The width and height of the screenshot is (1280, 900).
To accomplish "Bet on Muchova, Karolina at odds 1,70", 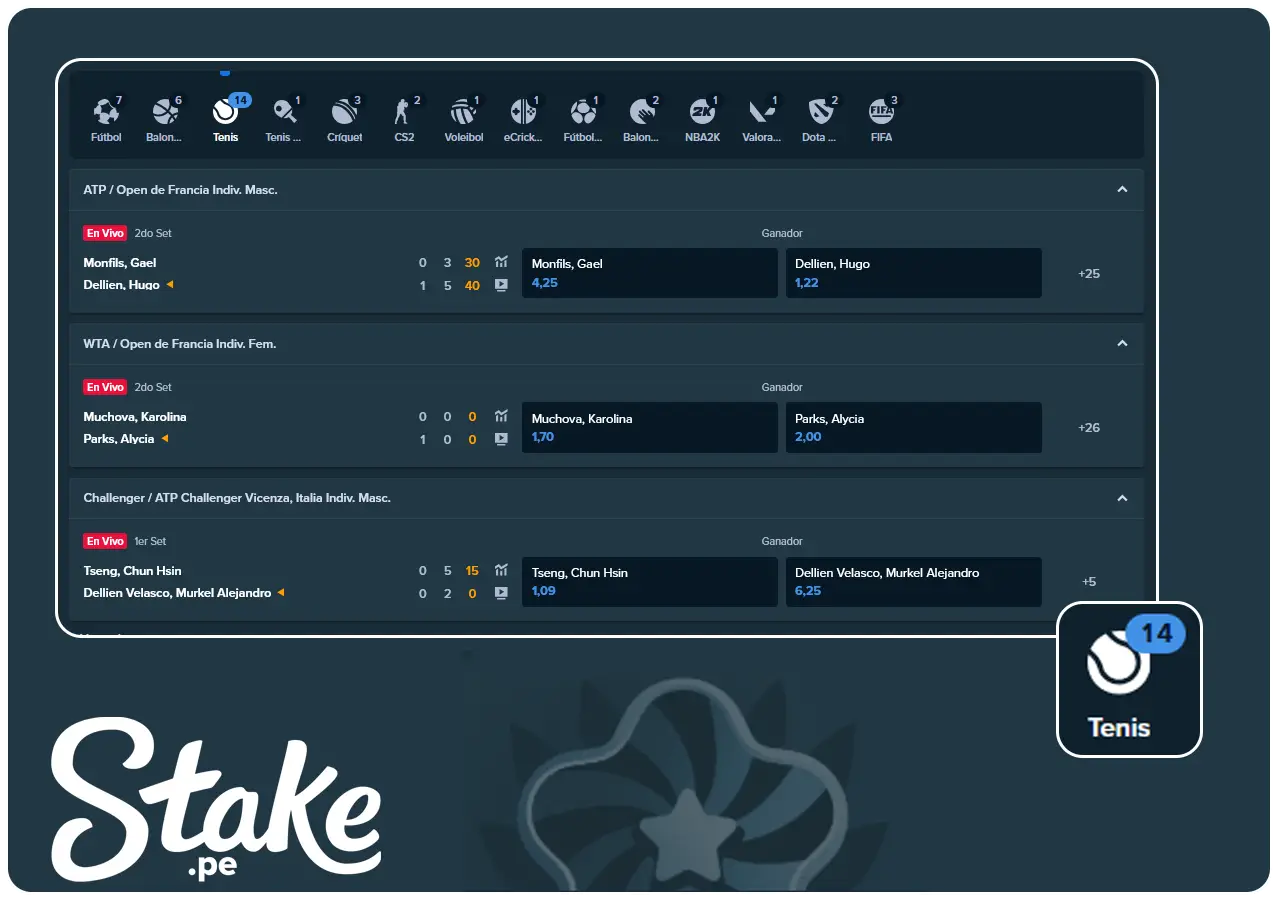I will click(650, 427).
